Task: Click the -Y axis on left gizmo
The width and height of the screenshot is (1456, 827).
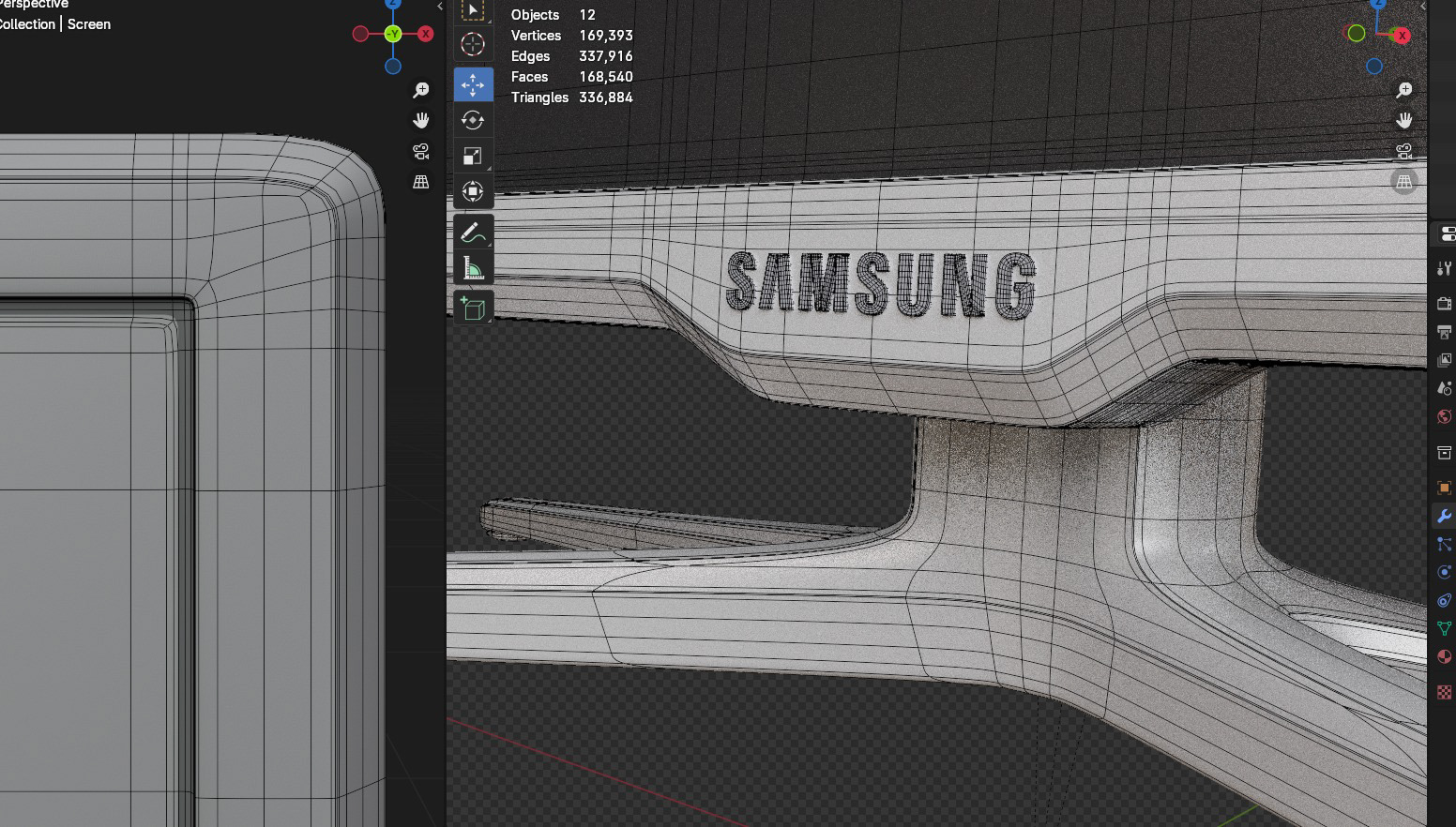Action: coord(393,34)
